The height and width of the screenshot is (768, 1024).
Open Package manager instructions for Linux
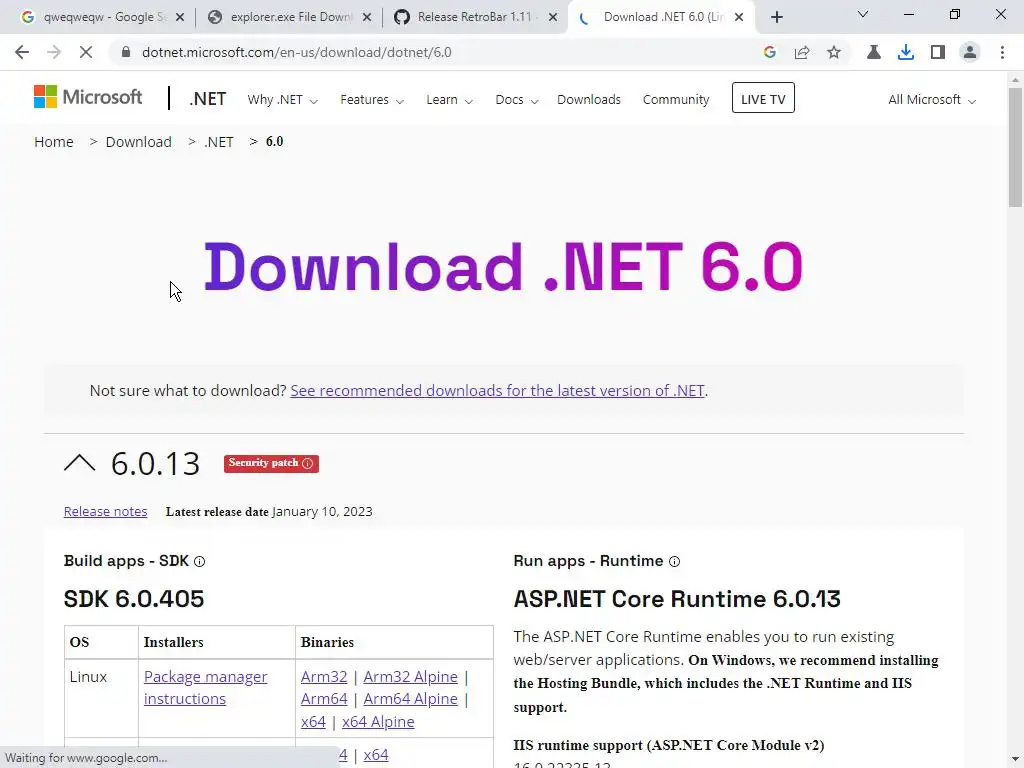[x=205, y=688]
